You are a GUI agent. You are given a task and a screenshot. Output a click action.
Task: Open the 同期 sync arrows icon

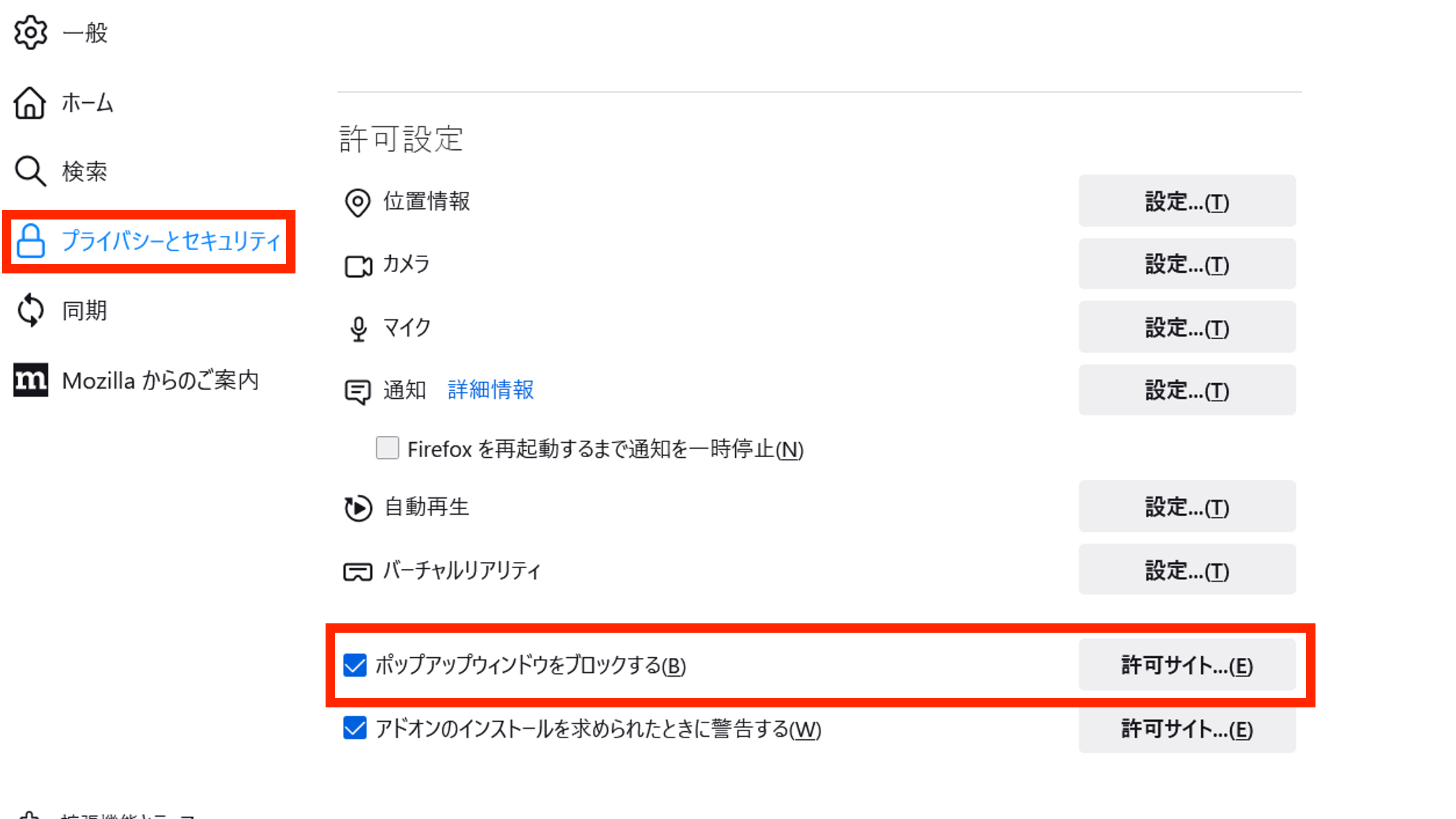click(x=30, y=310)
